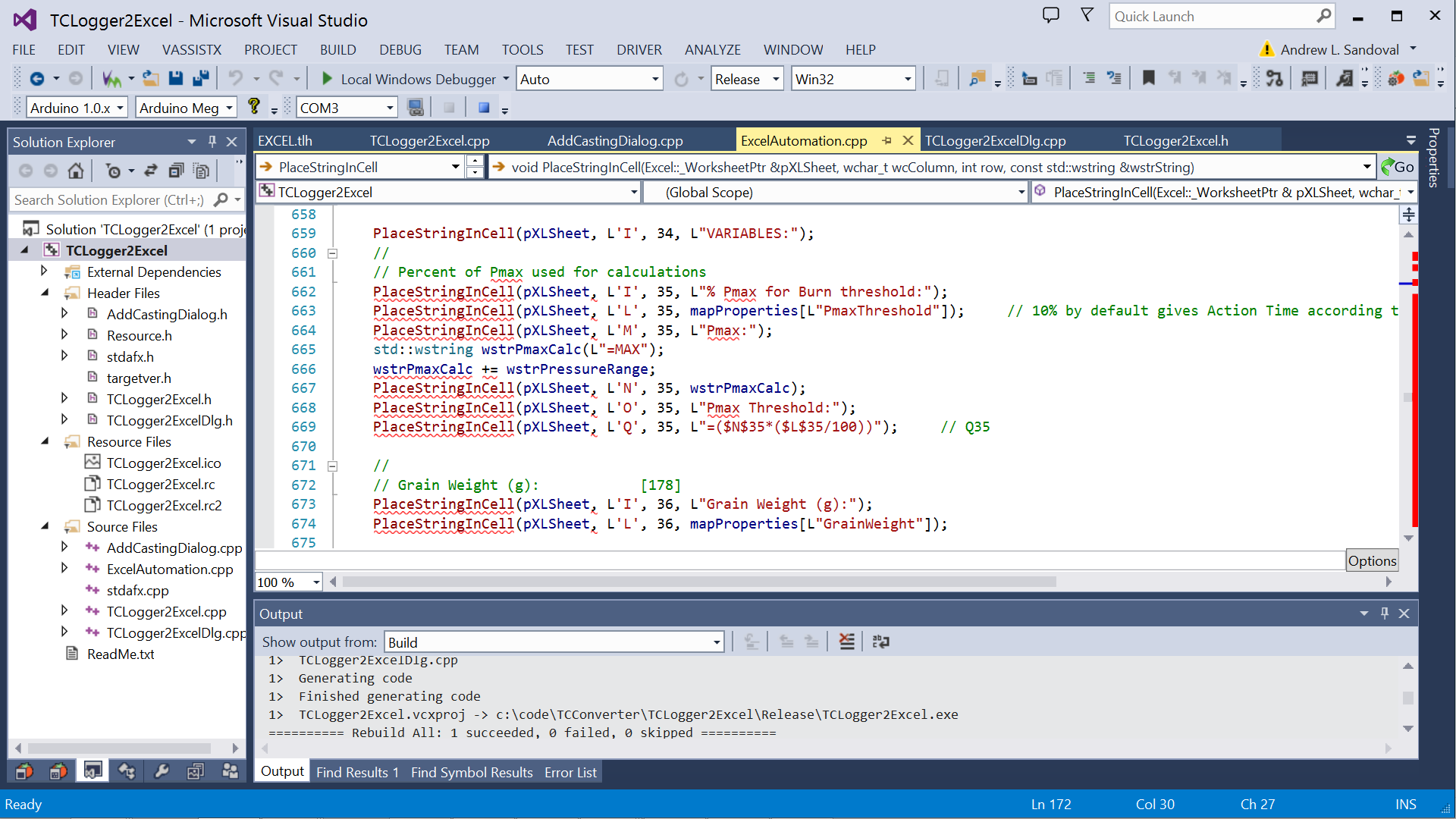
Task: Click the feedback speech bubble icon
Action: point(1051,15)
